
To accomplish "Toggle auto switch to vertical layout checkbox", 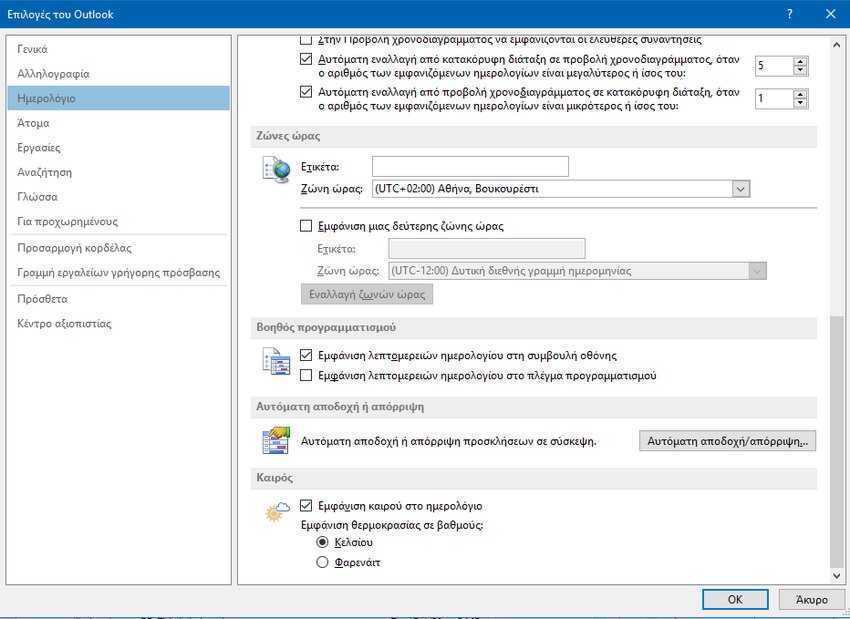I will click(306, 92).
